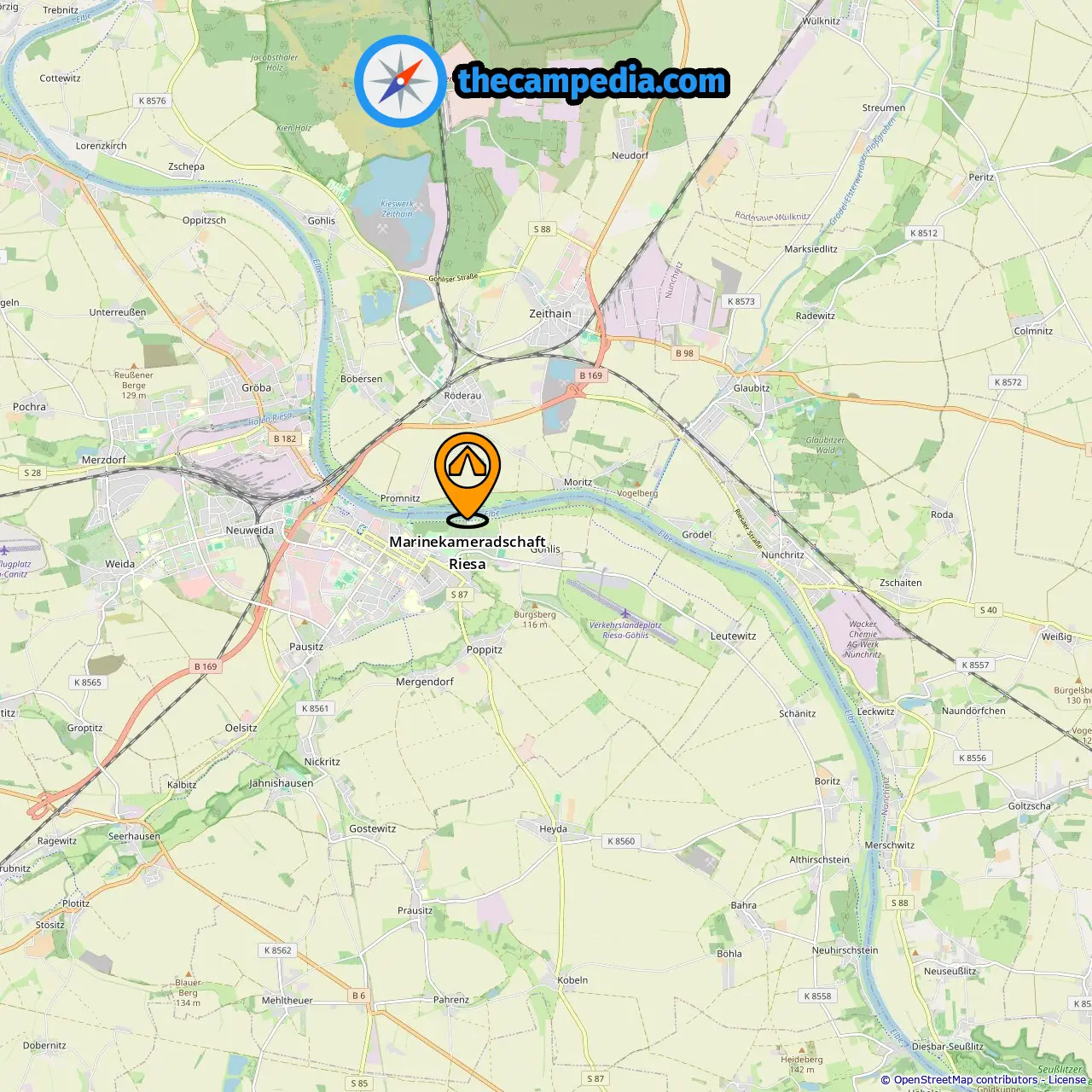
Task: Click the B 182 road shield
Action: pos(285,439)
